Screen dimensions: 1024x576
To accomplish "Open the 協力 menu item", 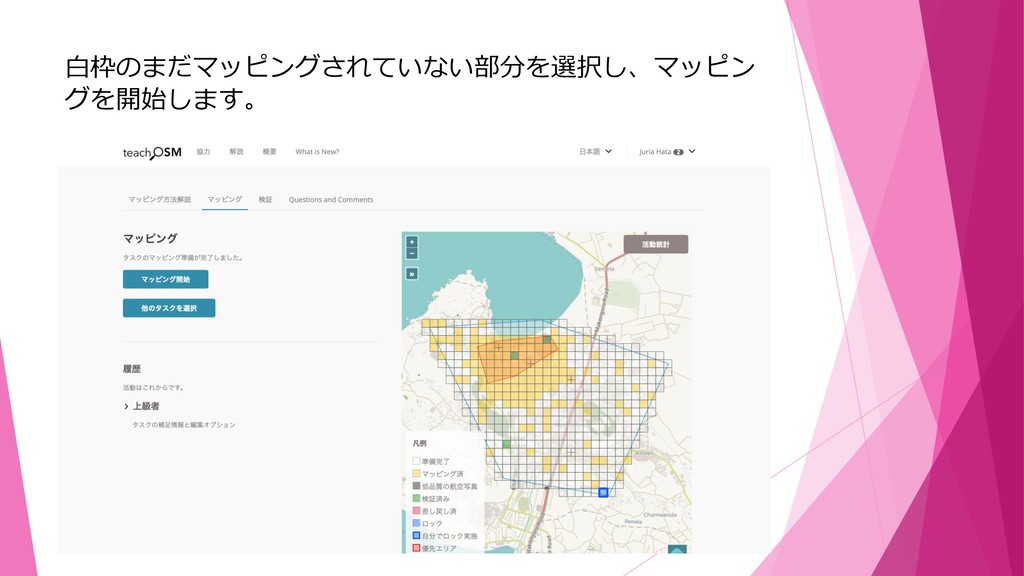I will click(x=203, y=152).
